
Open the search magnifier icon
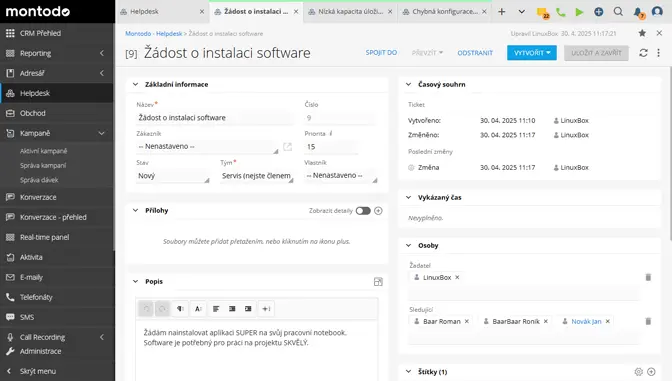618,12
